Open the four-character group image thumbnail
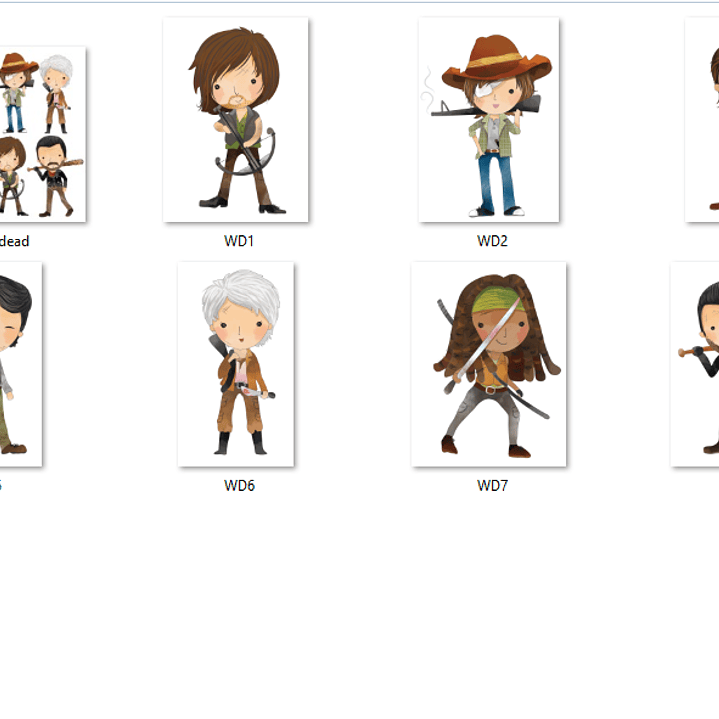The width and height of the screenshot is (719, 719). [x=43, y=134]
